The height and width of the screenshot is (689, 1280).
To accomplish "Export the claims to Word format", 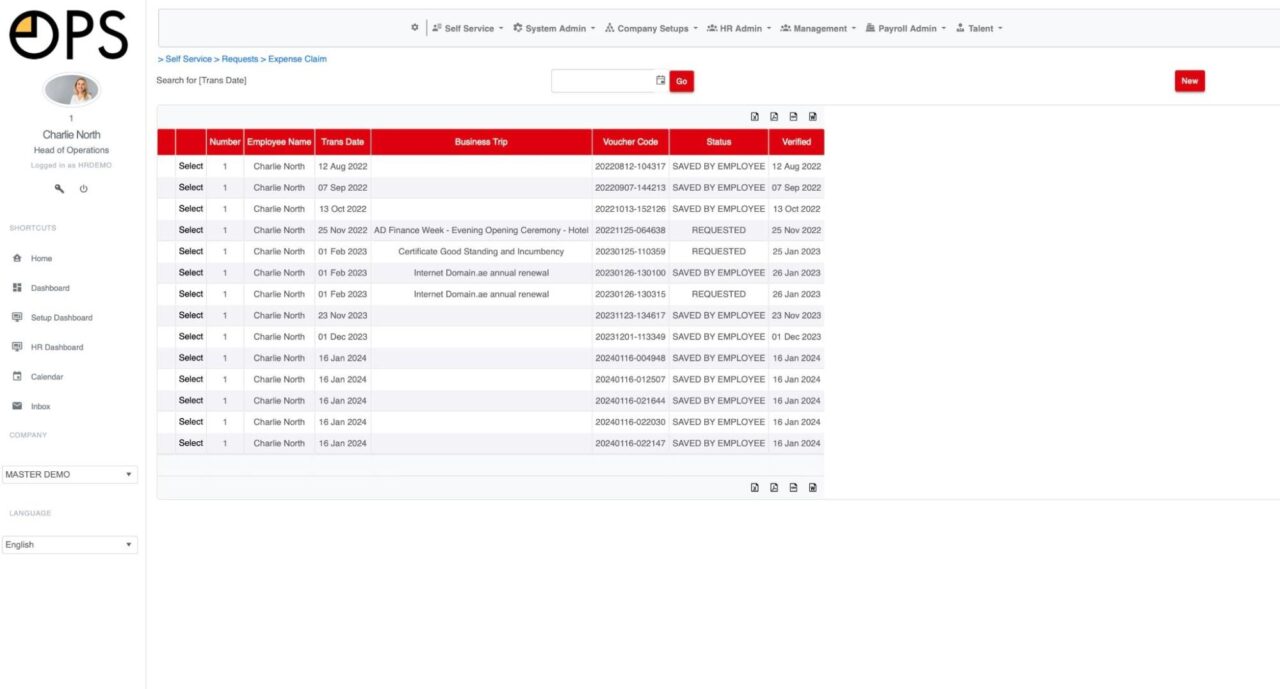I will (813, 116).
